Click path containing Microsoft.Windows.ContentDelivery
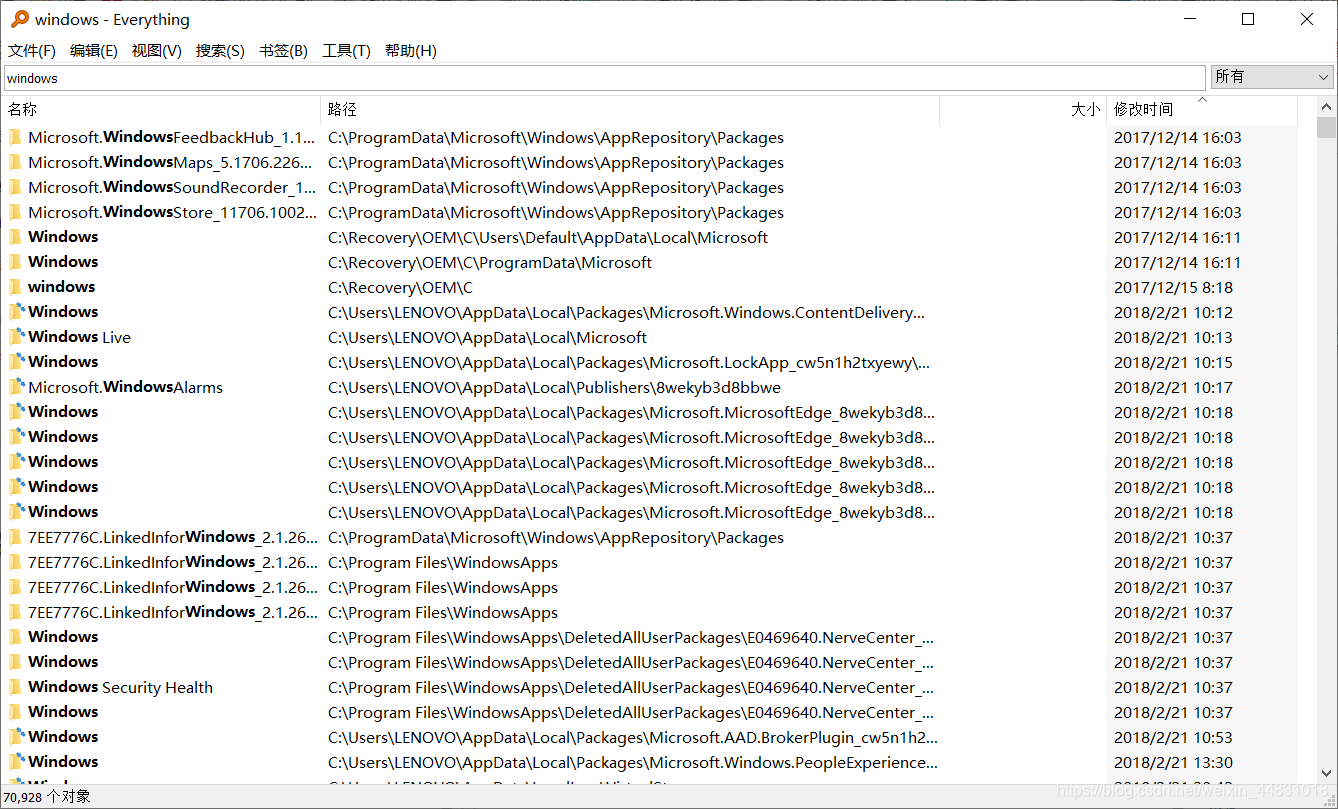Viewport: 1338px width, 809px height. [x=626, y=312]
